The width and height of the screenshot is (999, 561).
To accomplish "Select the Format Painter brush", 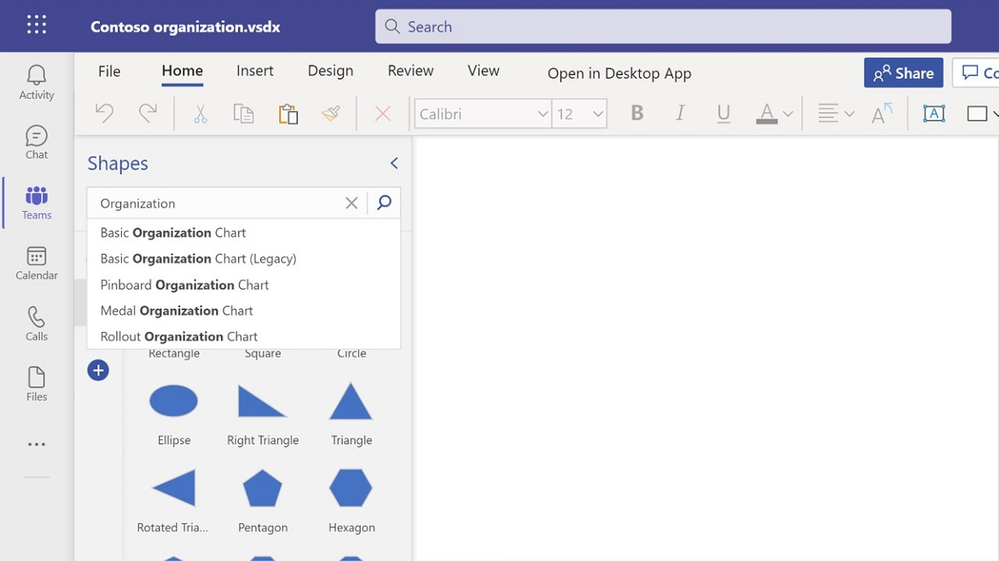I will click(331, 114).
